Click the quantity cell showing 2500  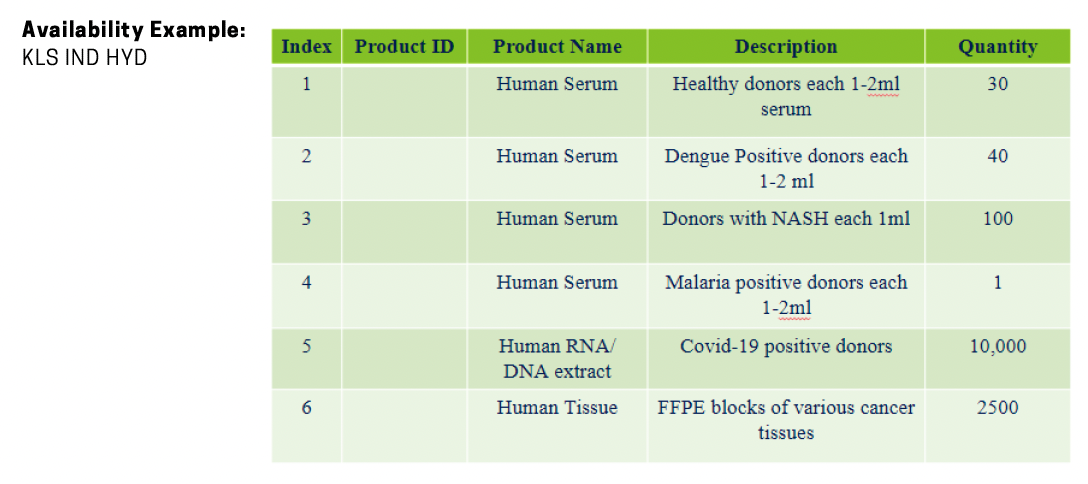point(997,408)
